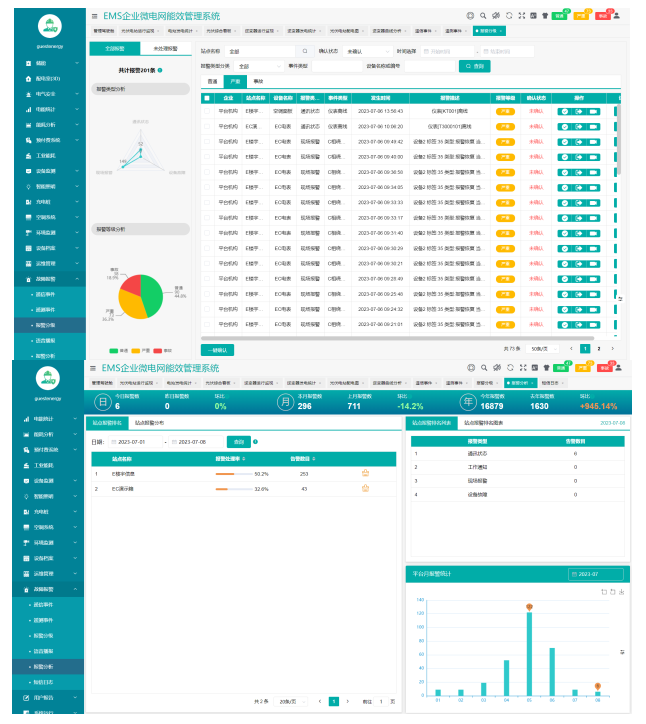Check the box for the 10:08:20 alarm row

[x=207, y=126]
